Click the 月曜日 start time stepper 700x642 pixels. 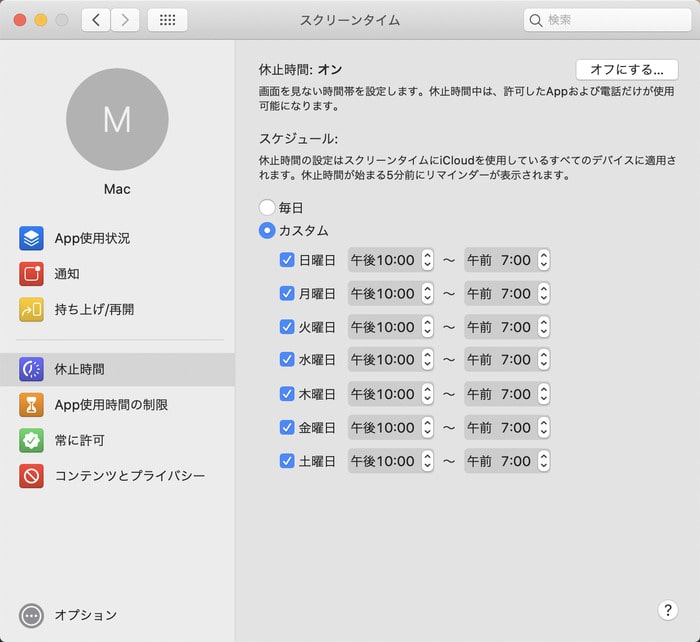(427, 294)
